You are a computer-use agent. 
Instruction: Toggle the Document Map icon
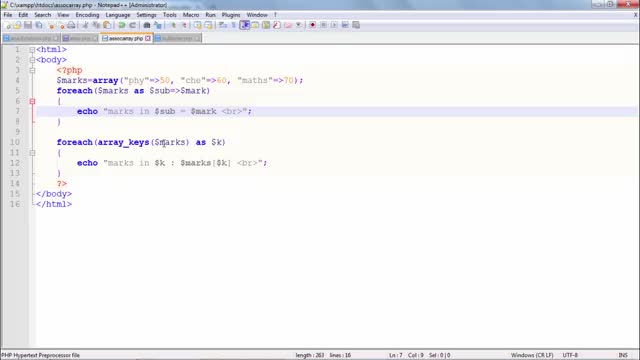(266, 25)
